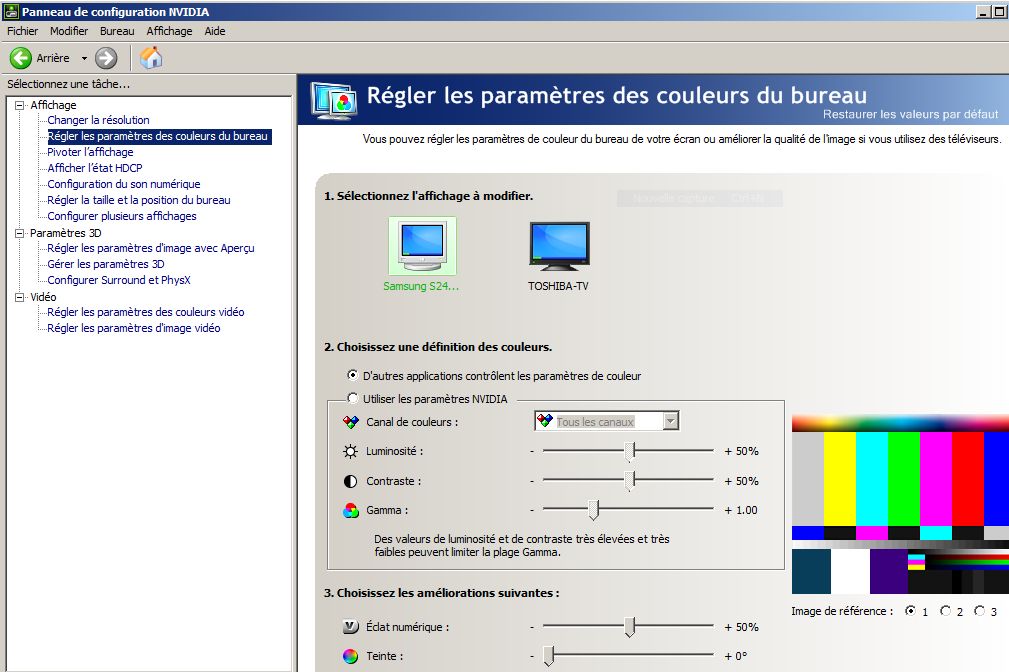
Task: Click the Forward arrow icon
Action: (106, 58)
